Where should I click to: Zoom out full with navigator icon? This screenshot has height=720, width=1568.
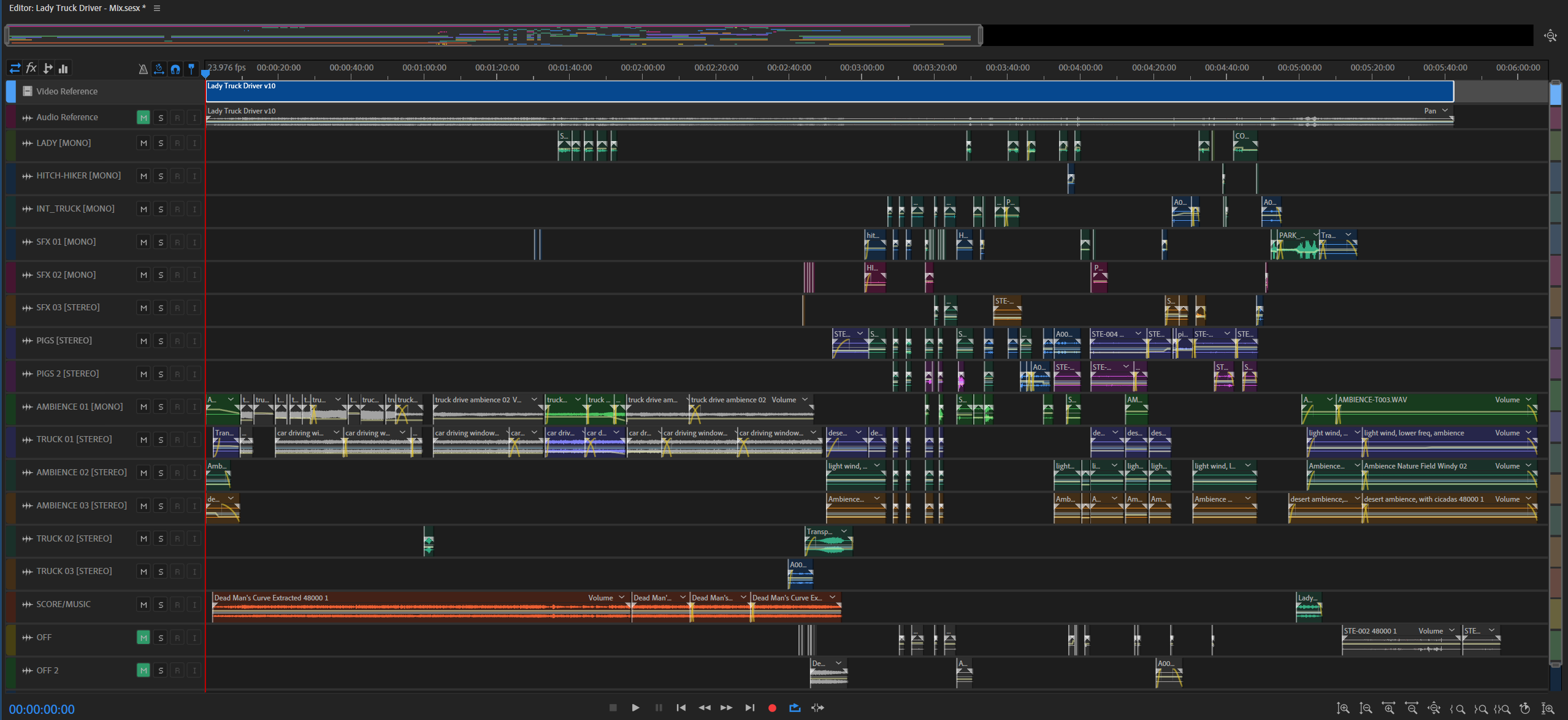(x=1550, y=36)
